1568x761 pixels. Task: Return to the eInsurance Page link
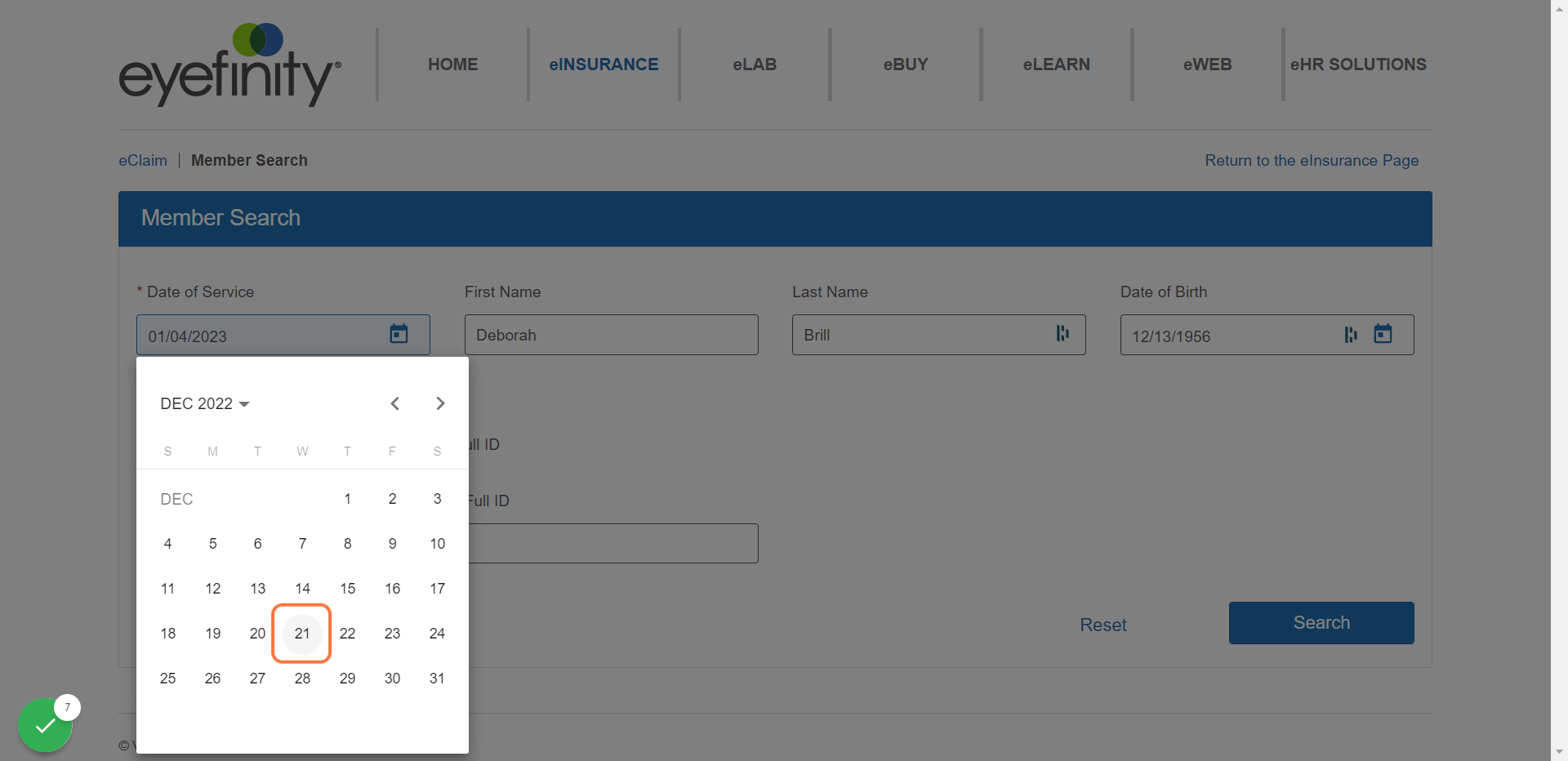1312,161
